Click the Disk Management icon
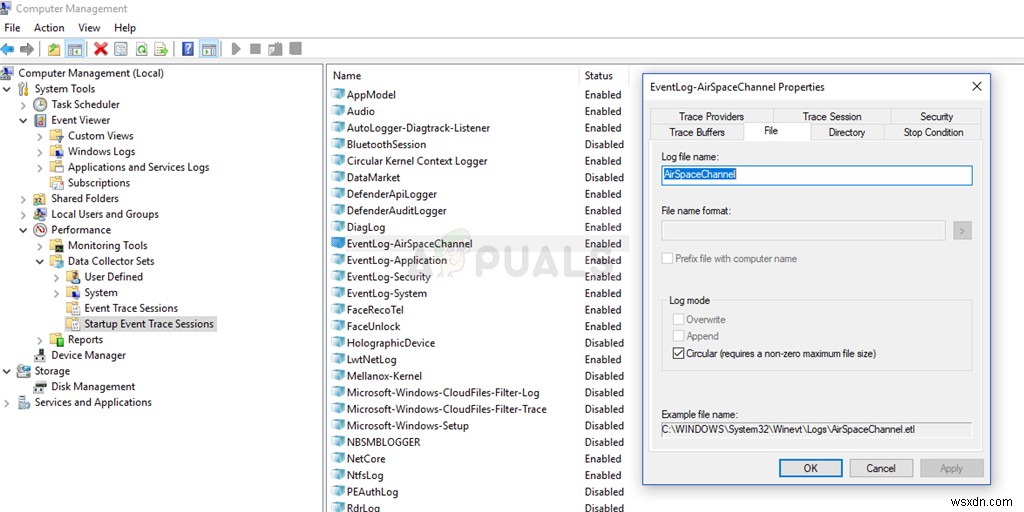Screen dimensions: 1024x512 point(40,387)
